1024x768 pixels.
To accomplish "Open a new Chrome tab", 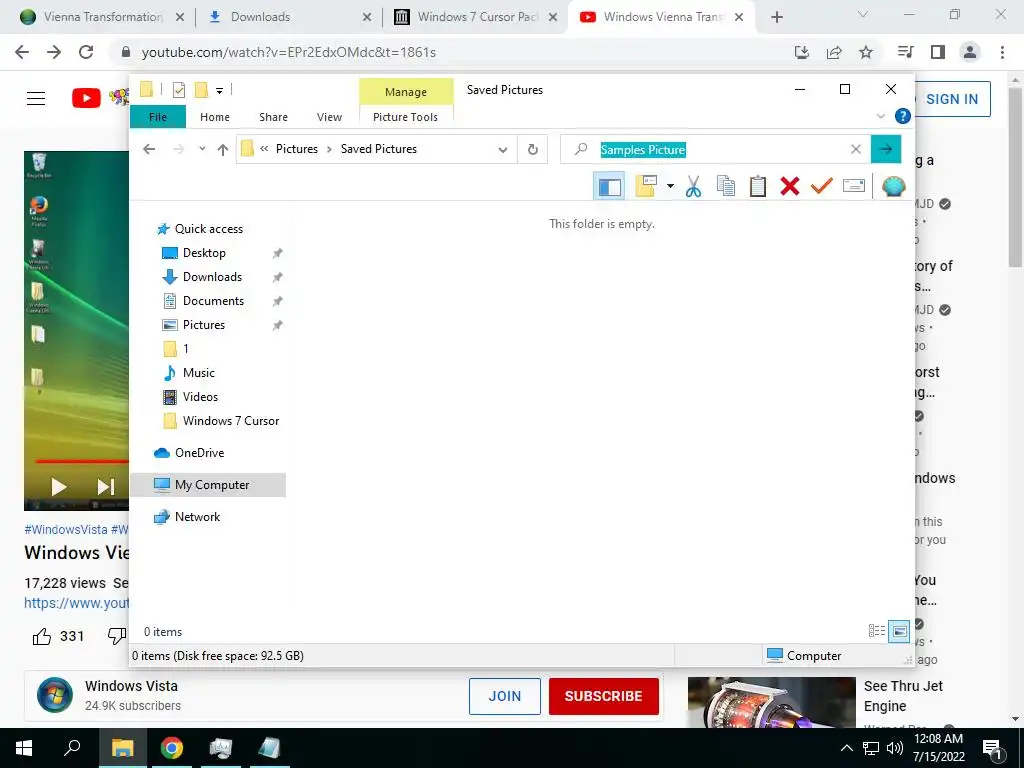I will click(776, 17).
